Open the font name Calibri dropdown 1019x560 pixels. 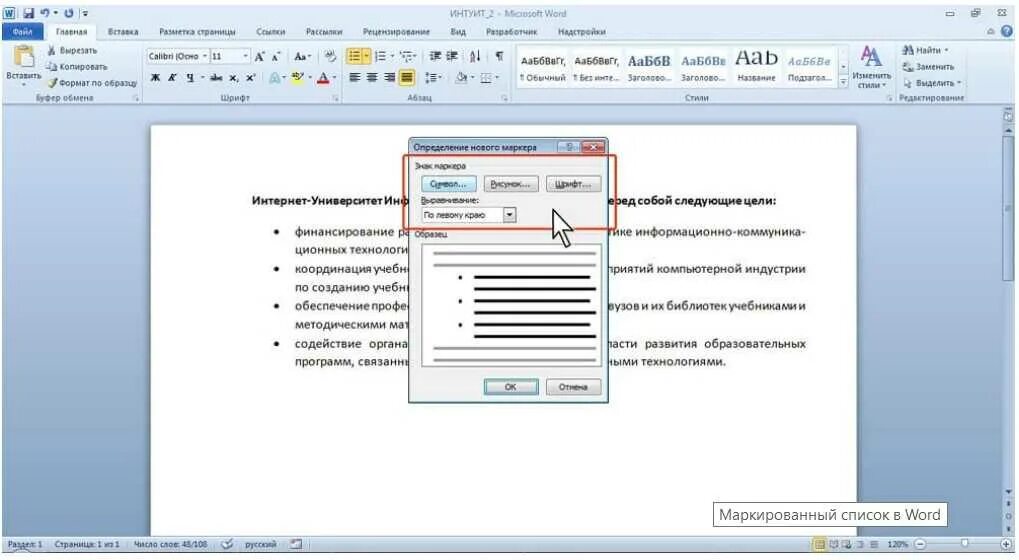(x=205, y=57)
